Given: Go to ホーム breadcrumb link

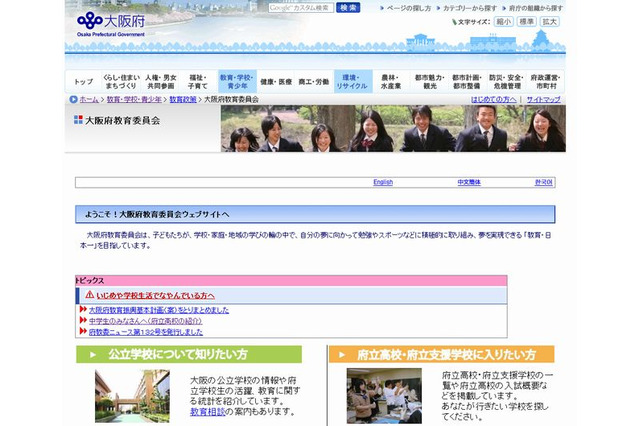Looking at the screenshot, I should (89, 99).
